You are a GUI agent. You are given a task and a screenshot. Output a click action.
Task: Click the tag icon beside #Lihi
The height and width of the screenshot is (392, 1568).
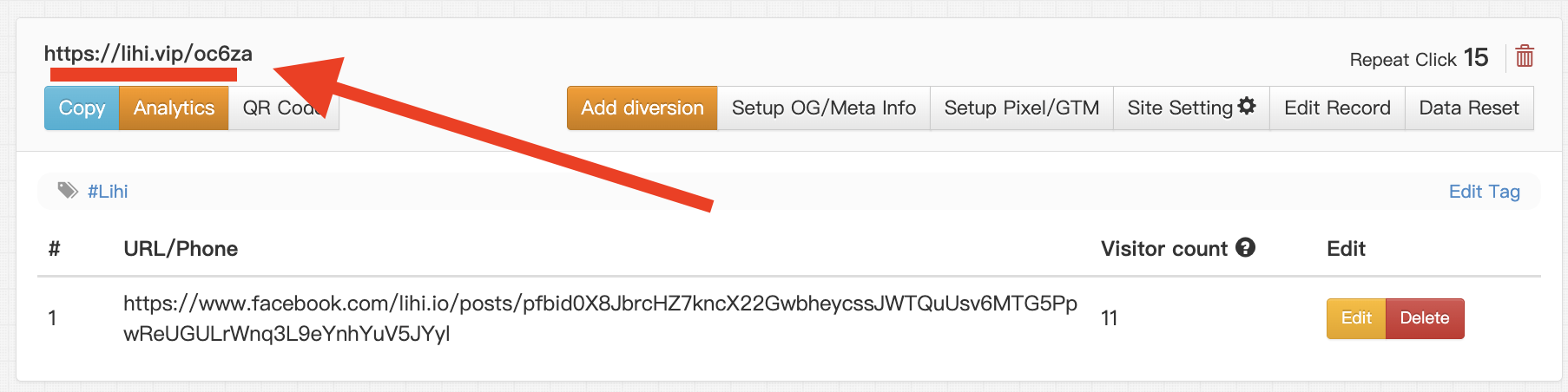(68, 191)
